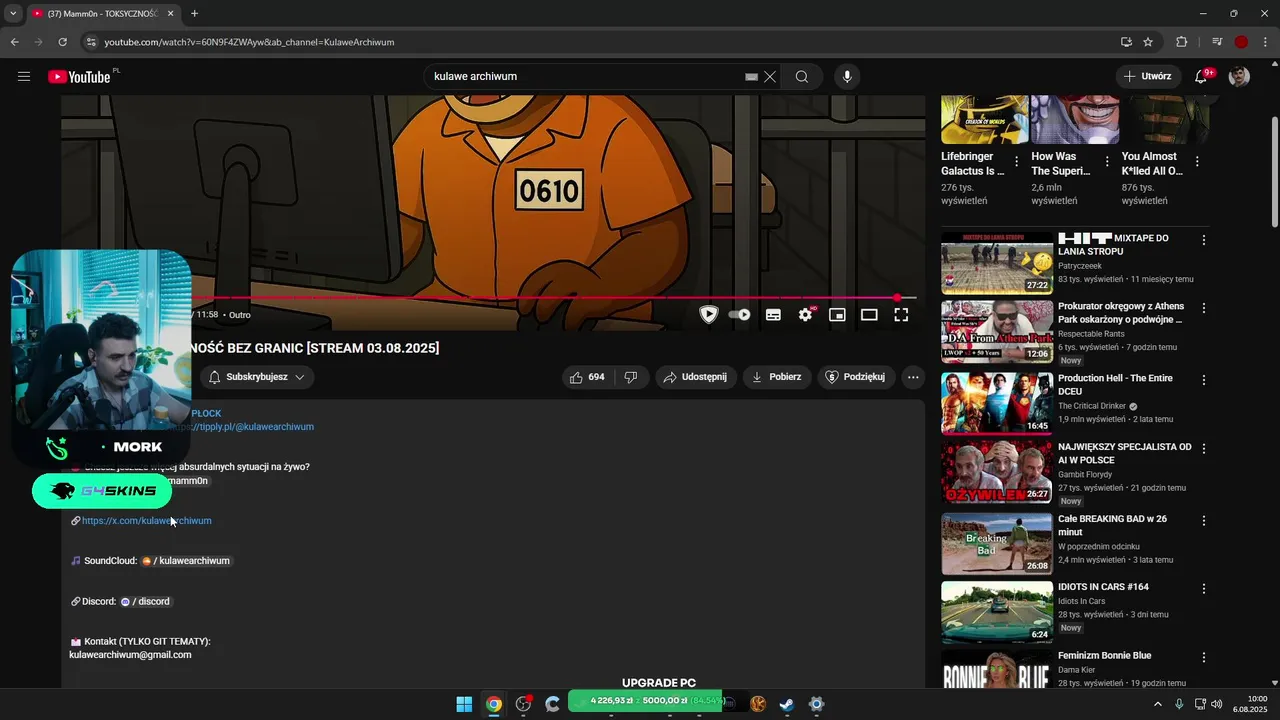Image resolution: width=1280 pixels, height=720 pixels.
Task: Expand the Outro chapter label
Action: click(240, 315)
